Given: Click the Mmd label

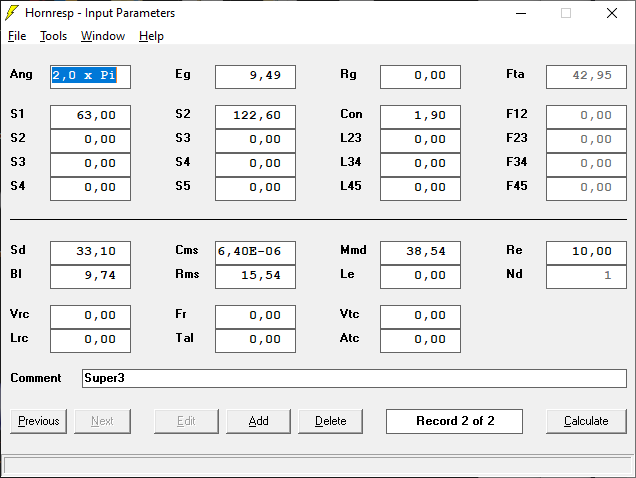Looking at the screenshot, I should [x=353, y=250].
